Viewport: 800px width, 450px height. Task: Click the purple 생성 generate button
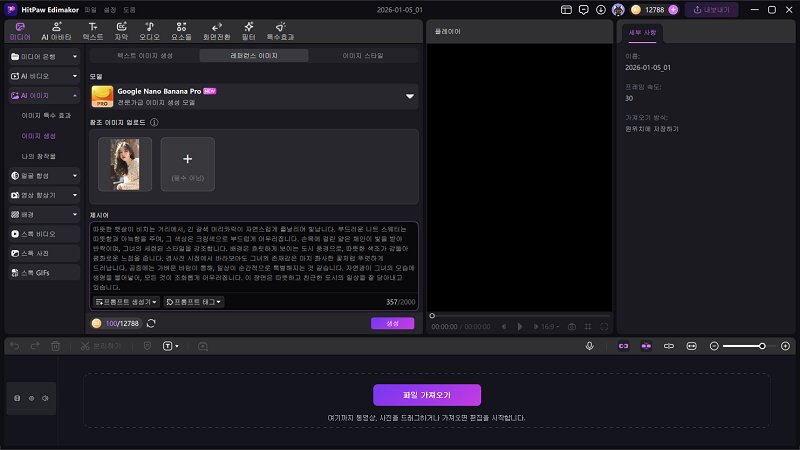(x=392, y=323)
